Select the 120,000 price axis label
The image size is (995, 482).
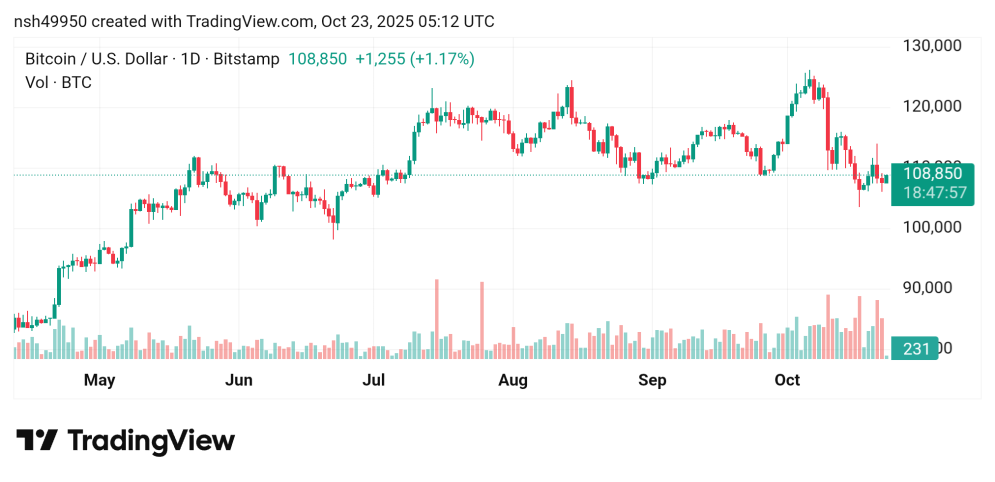(x=932, y=106)
